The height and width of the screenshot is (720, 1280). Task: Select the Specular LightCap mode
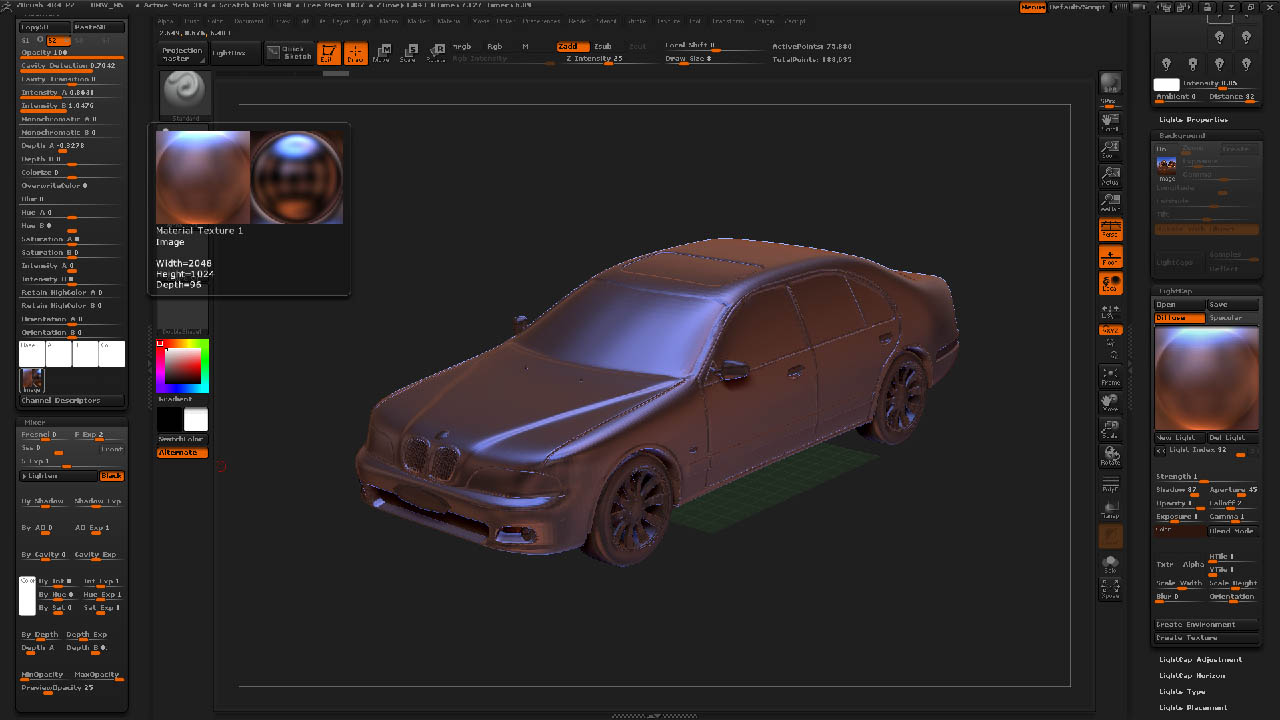[1232, 318]
